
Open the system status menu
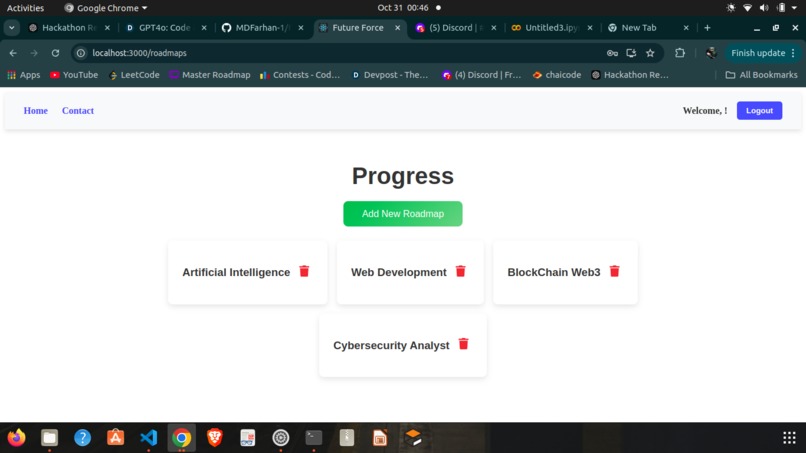762,8
